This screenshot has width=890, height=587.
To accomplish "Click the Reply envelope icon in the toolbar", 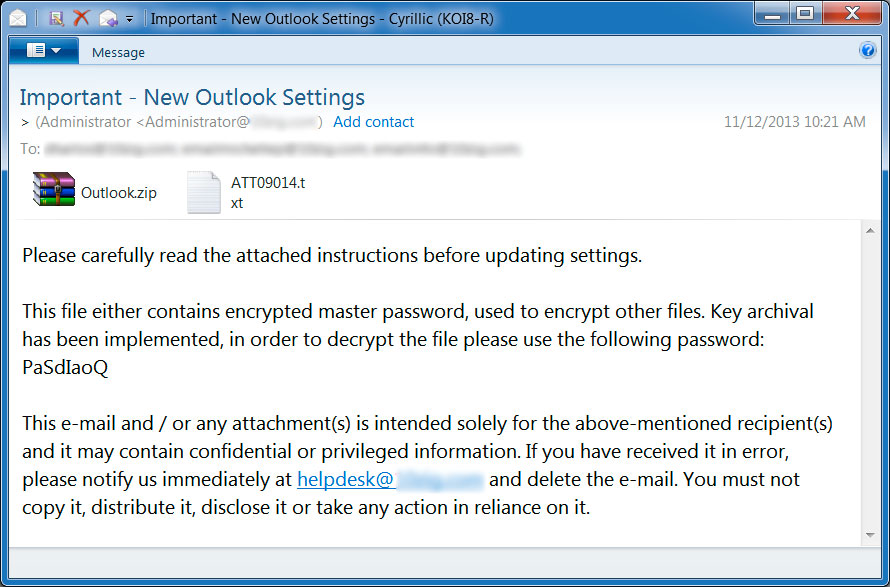I will click(107, 18).
